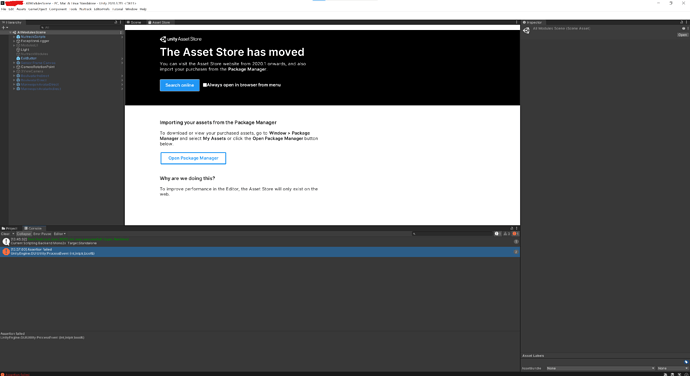The width and height of the screenshot is (690, 376).
Task: Open the Console panel options menu dots
Action: click(x=517, y=228)
